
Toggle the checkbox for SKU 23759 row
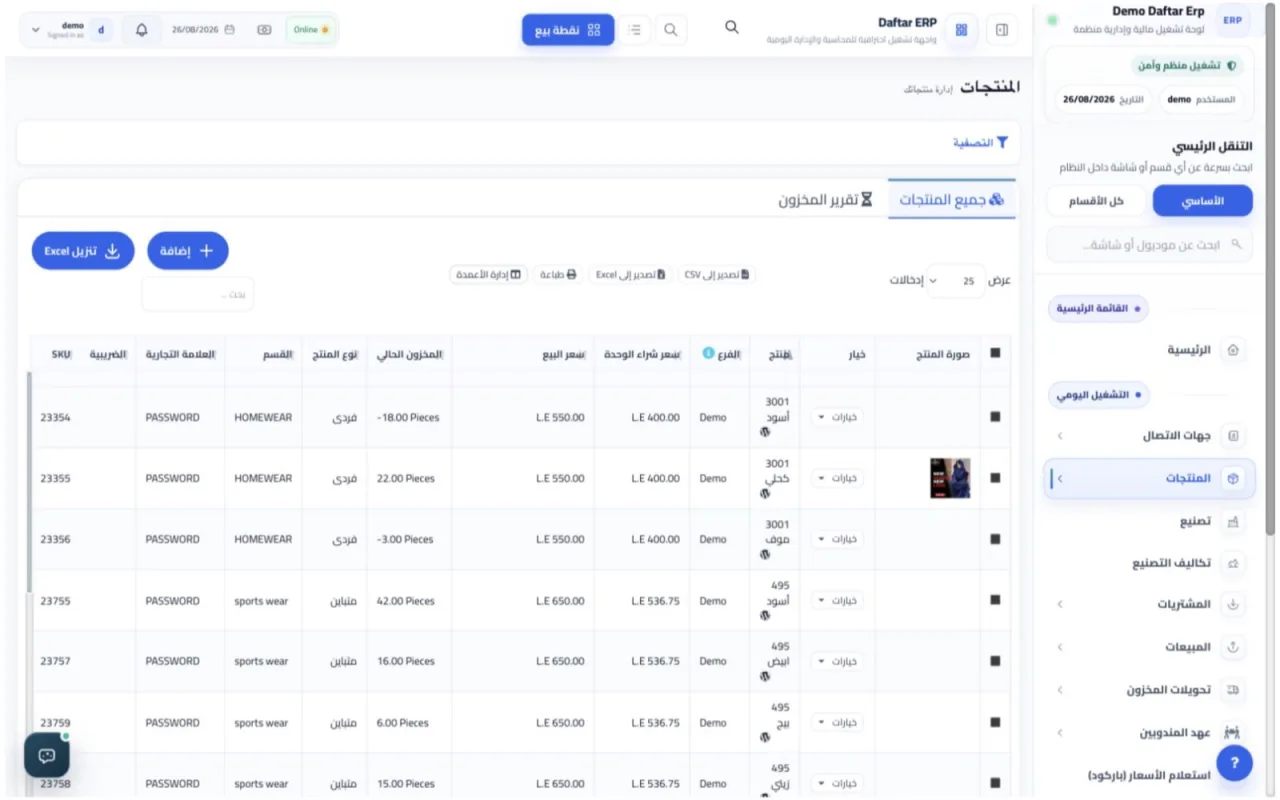coord(995,722)
